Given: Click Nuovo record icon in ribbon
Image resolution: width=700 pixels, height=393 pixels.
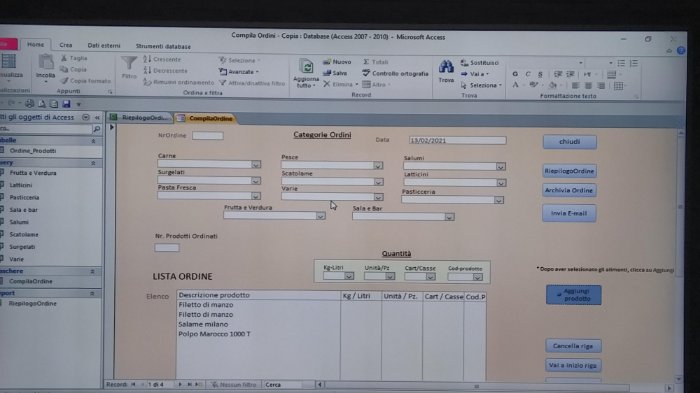Looking at the screenshot, I should coord(327,62).
